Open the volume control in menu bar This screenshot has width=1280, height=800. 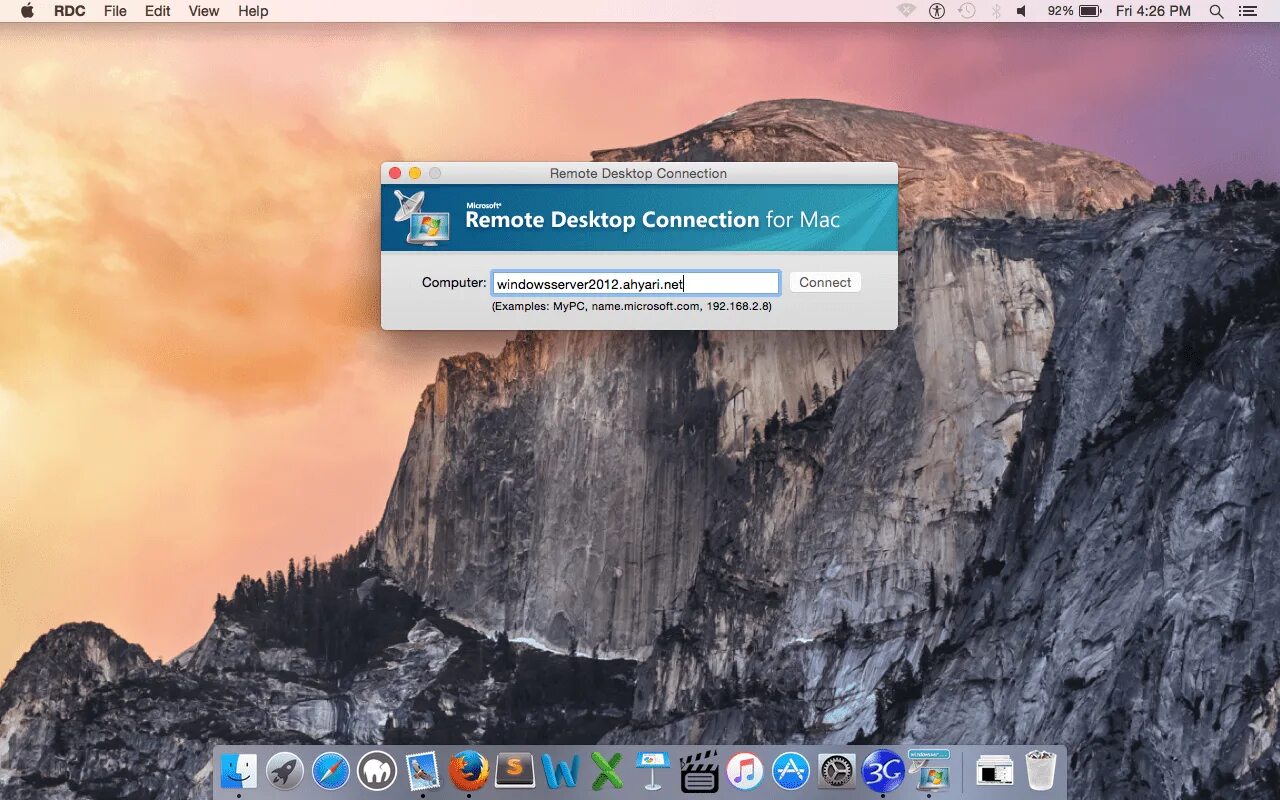pyautogui.click(x=1022, y=11)
